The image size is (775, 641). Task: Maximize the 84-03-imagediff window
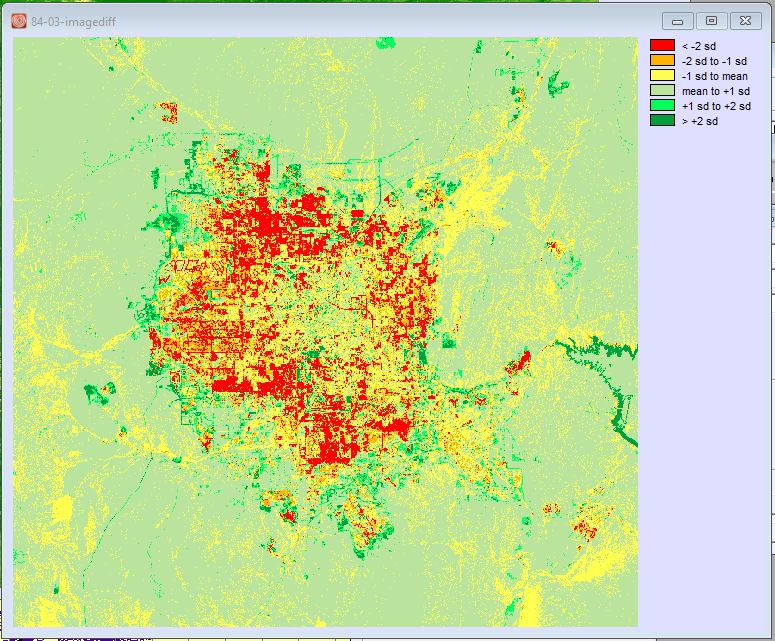tap(711, 21)
